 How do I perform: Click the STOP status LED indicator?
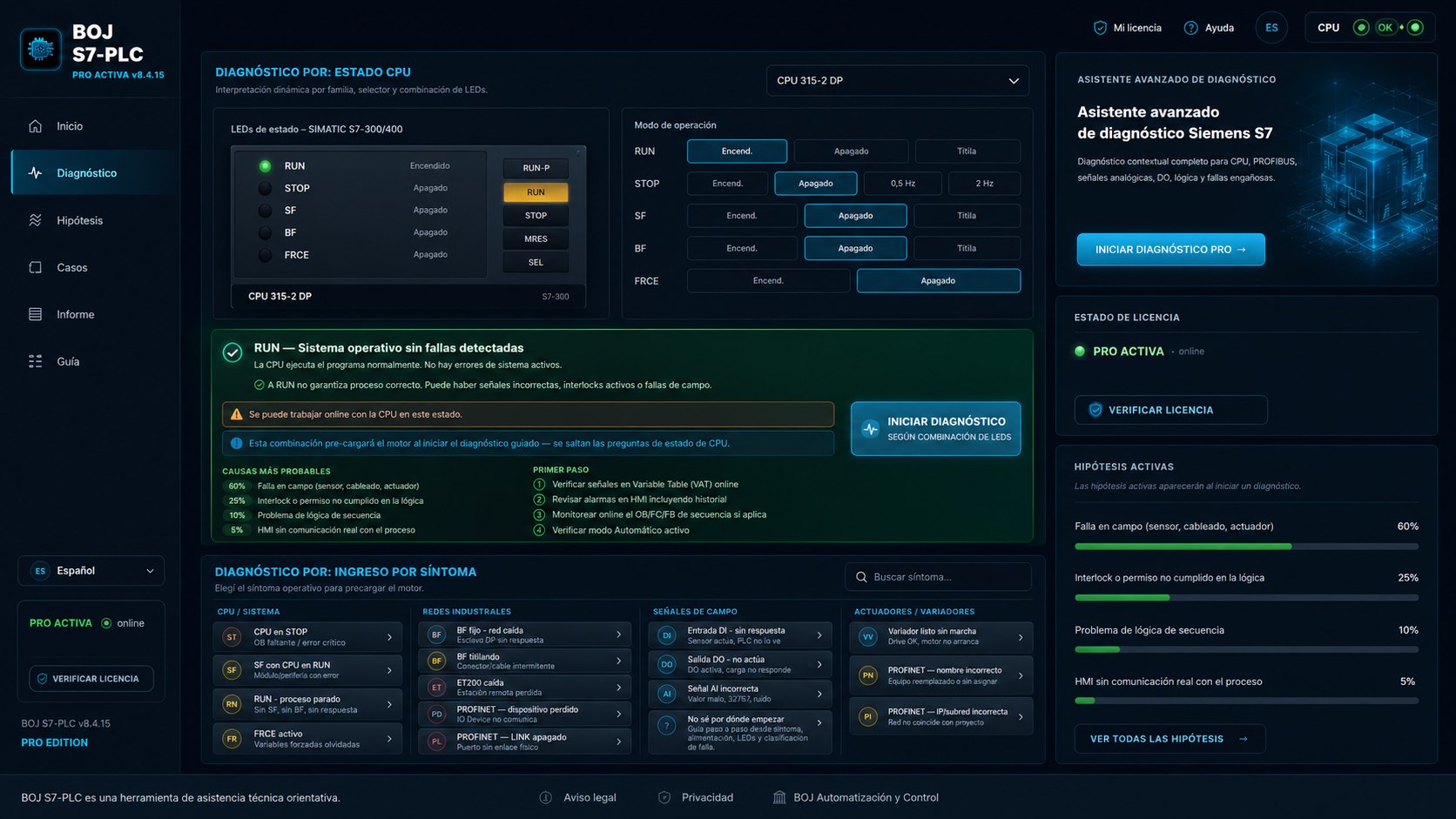(265, 188)
